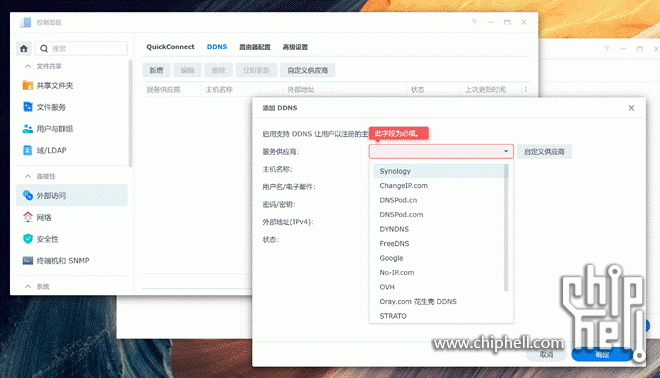Click the service provider combo box field

pyautogui.click(x=441, y=151)
